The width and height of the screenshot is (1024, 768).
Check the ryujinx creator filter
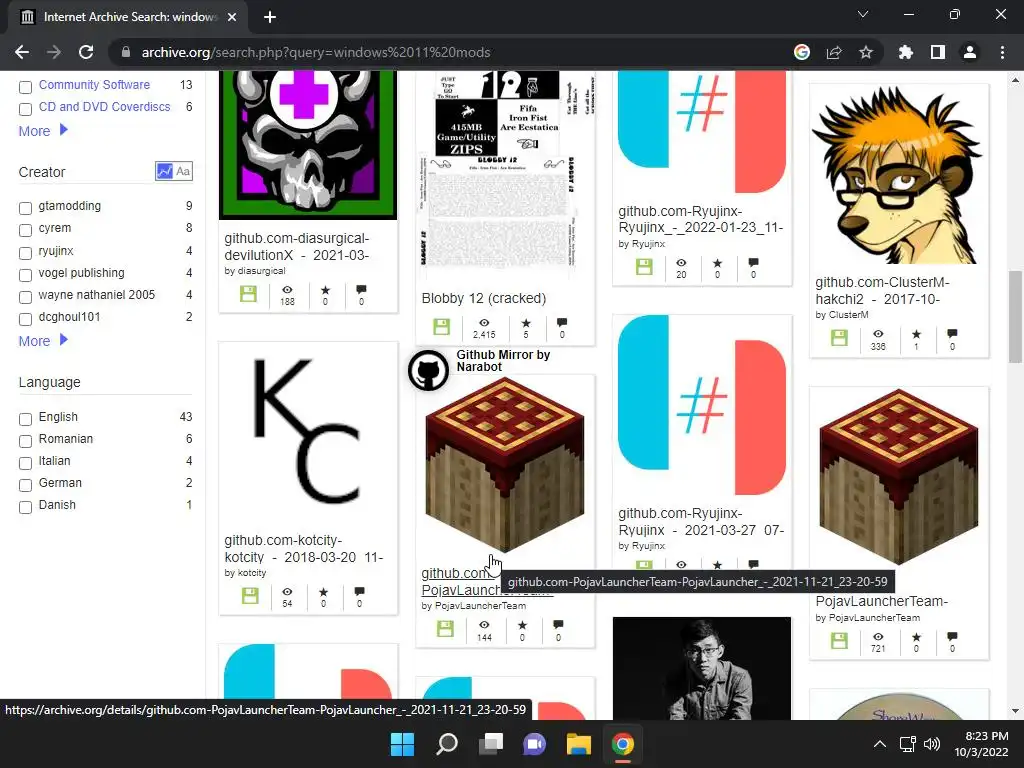25,253
